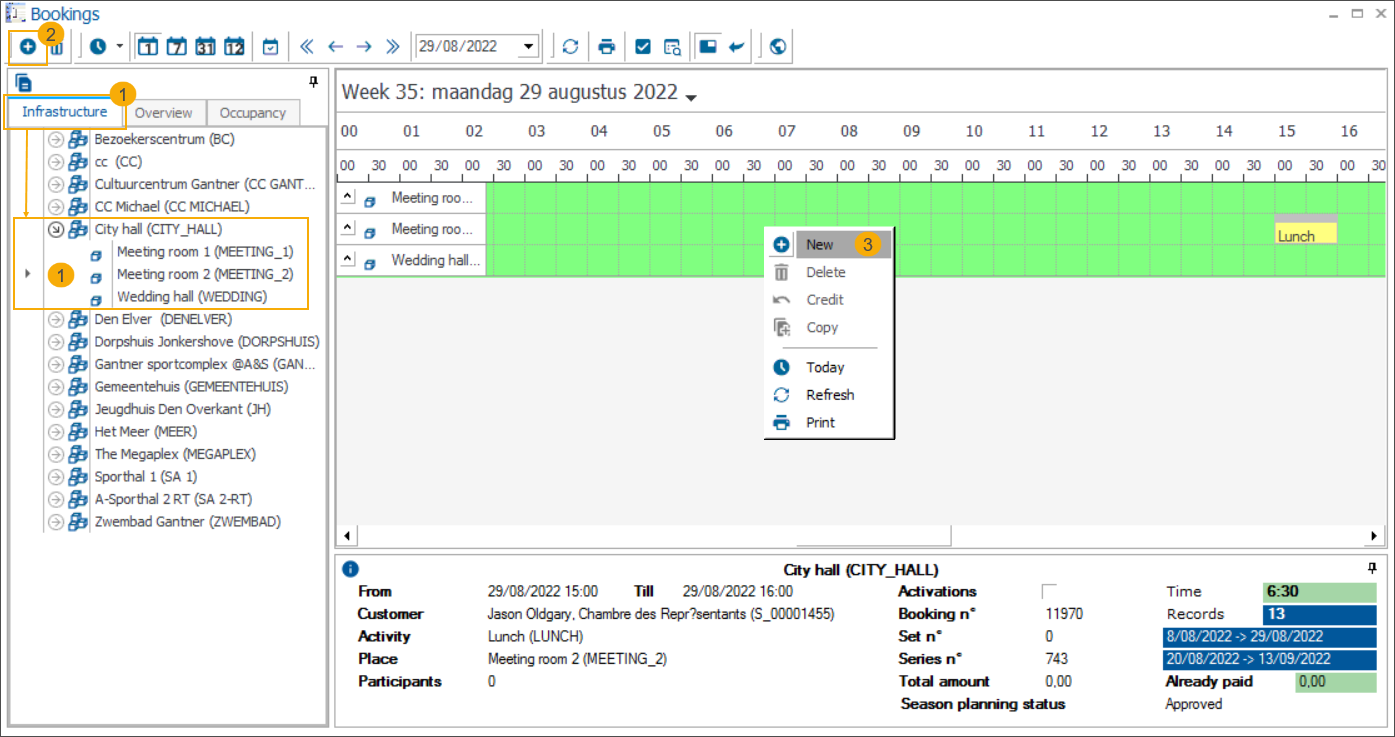Click the Print icon in the toolbar
Viewport: 1395px width, 737px height.
[x=608, y=45]
